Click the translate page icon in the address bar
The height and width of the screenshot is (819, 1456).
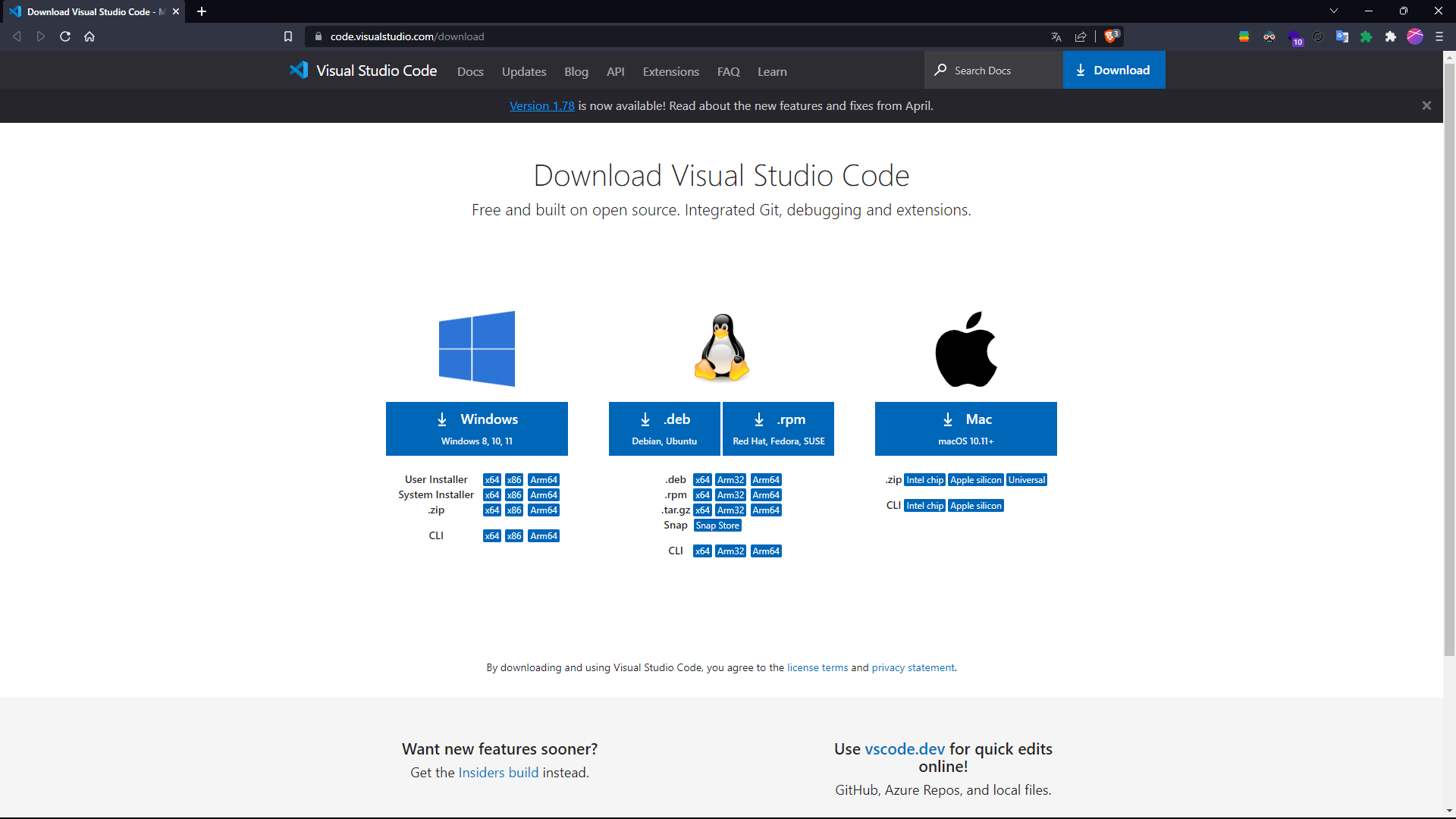tap(1056, 36)
